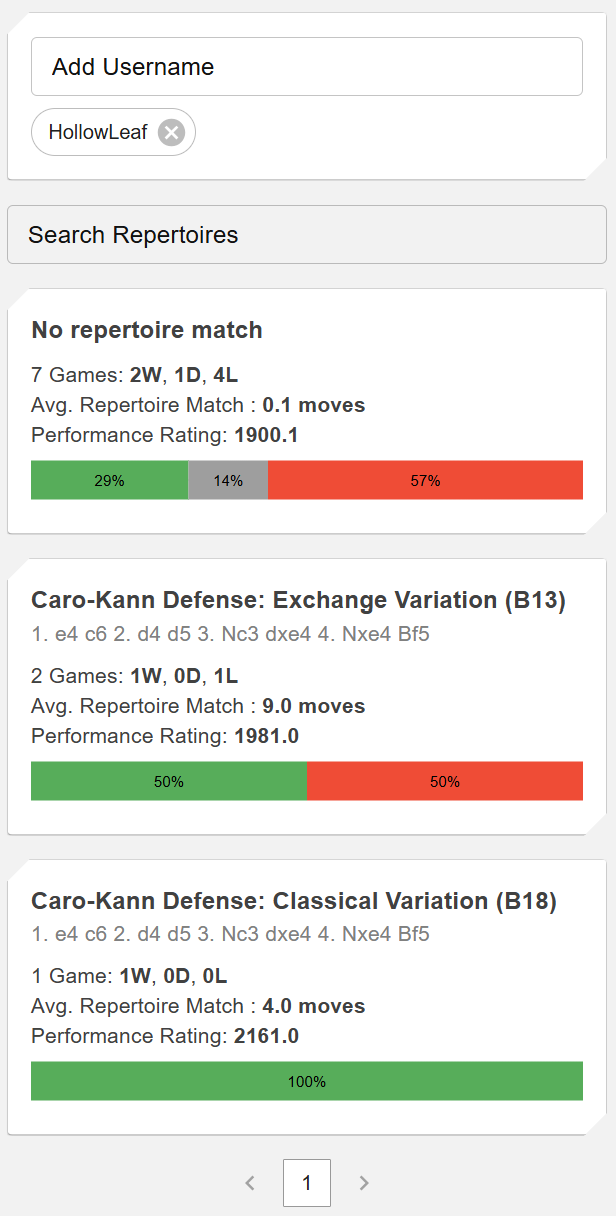616x1216 pixels.
Task: Click the Performance Rating 2161.0 text
Action: coord(165,1036)
